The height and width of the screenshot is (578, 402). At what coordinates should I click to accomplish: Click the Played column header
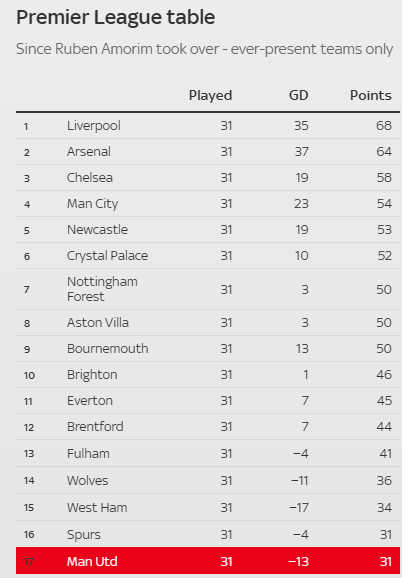coord(210,96)
